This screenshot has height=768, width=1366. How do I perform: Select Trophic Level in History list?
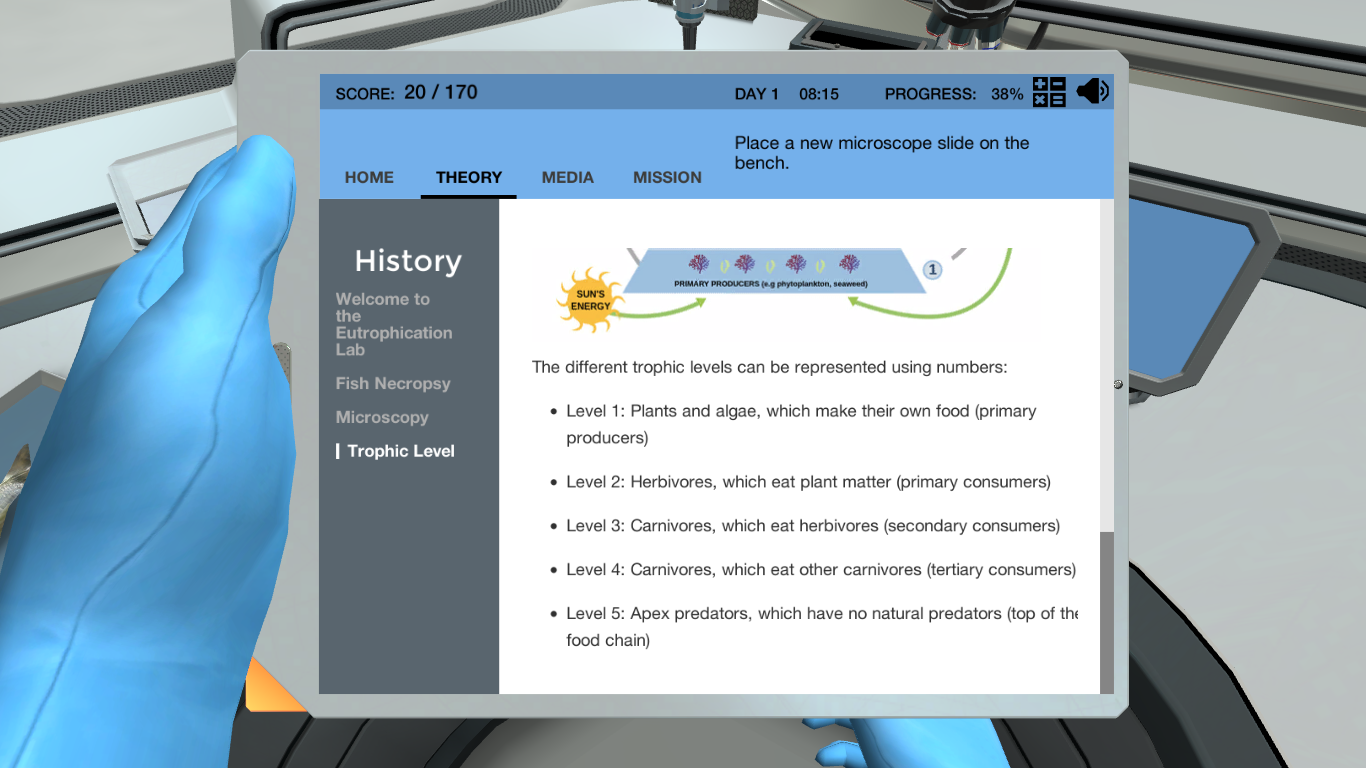(x=401, y=451)
